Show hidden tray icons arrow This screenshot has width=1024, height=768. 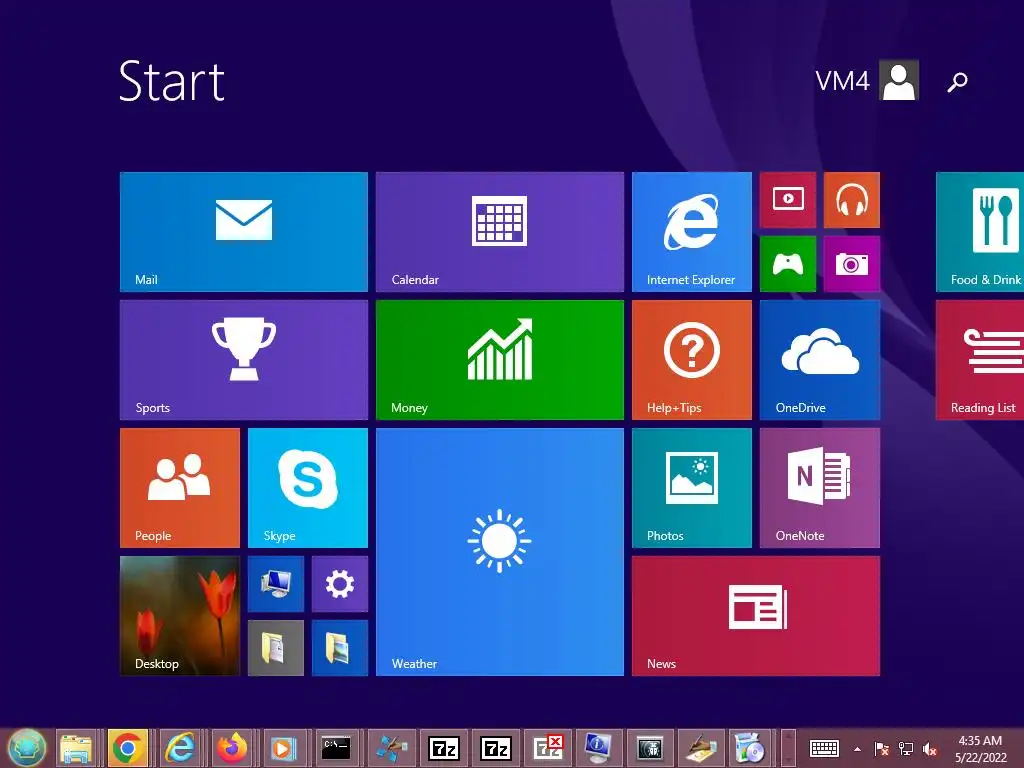click(857, 749)
